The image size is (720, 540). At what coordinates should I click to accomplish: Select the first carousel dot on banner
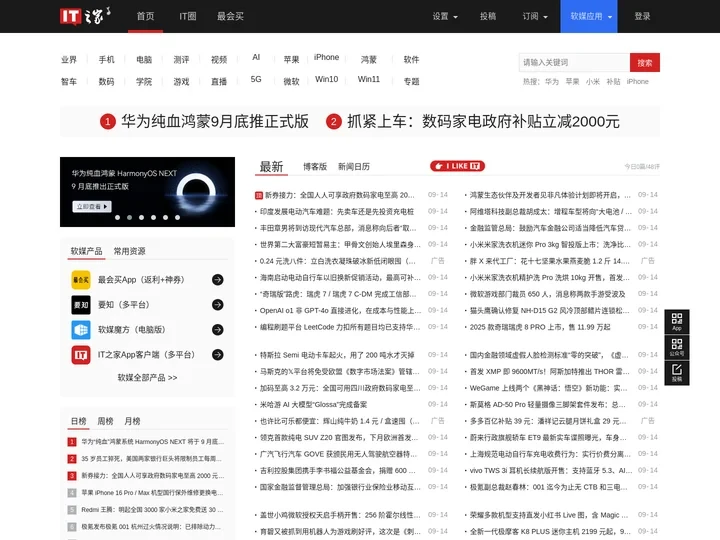pos(118,217)
